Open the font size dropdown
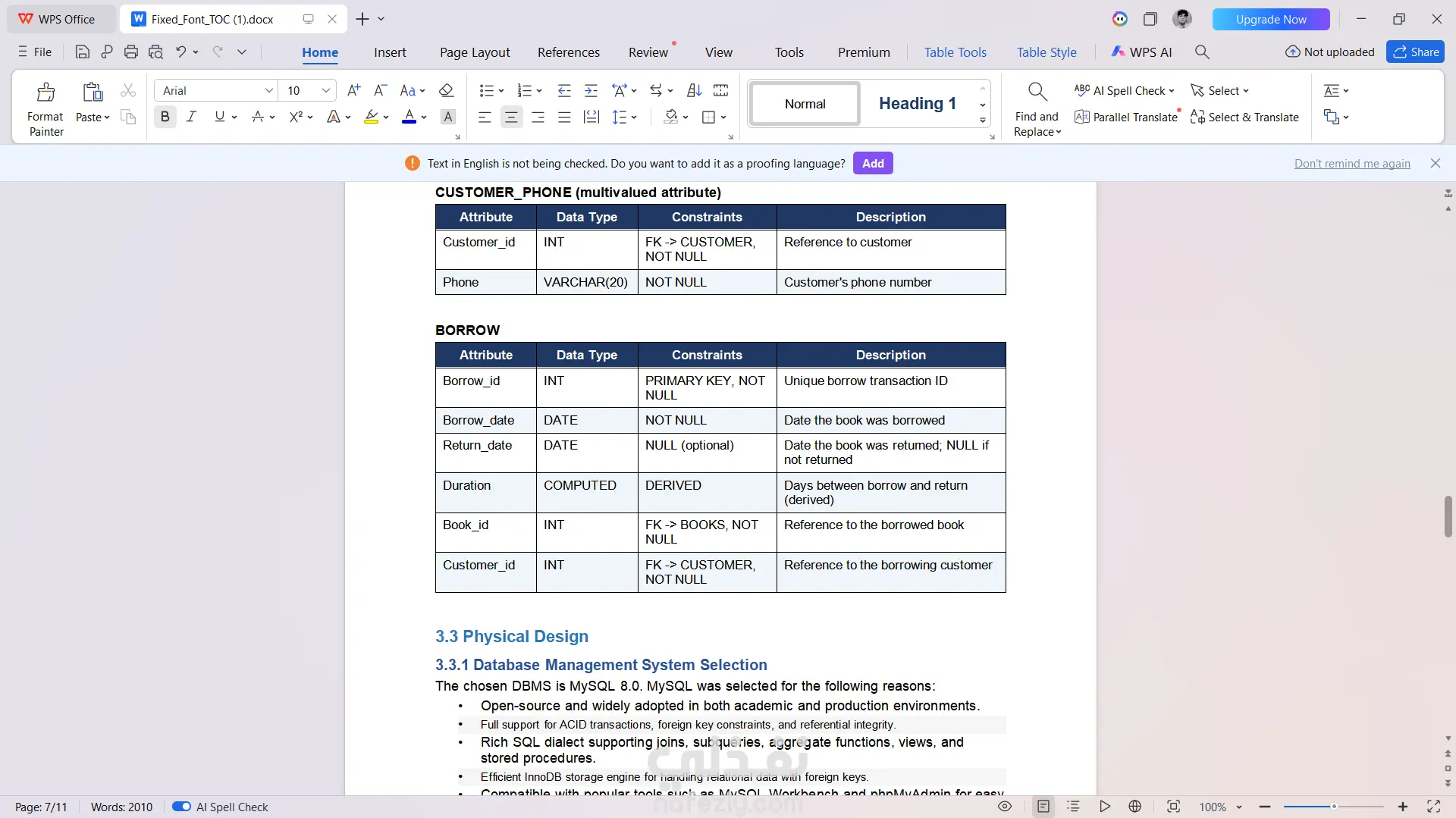 (x=326, y=91)
